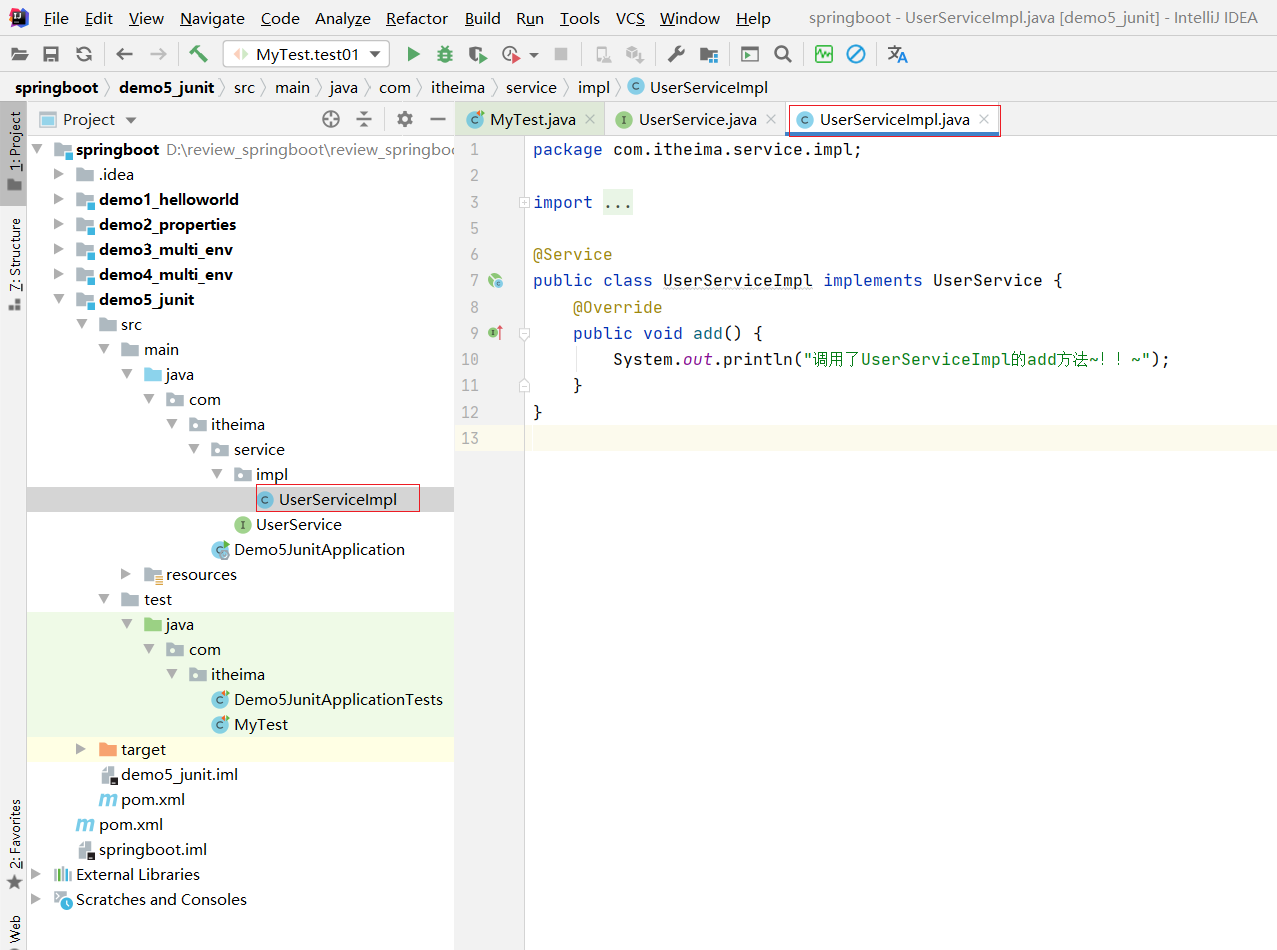The width and height of the screenshot is (1277, 950).
Task: Click the green Run button
Action: 413,55
